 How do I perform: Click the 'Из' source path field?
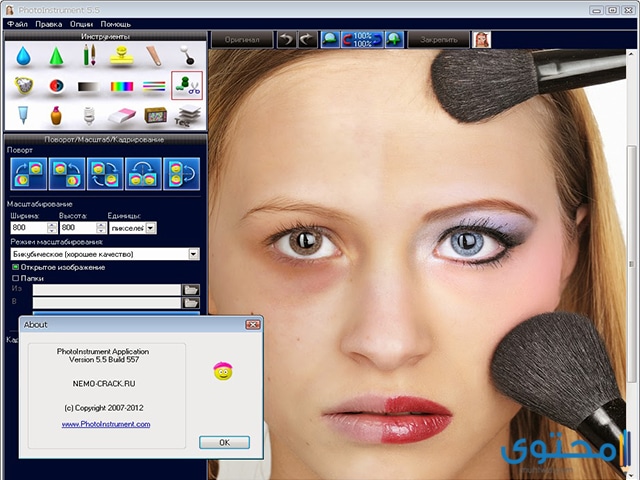(x=107, y=290)
